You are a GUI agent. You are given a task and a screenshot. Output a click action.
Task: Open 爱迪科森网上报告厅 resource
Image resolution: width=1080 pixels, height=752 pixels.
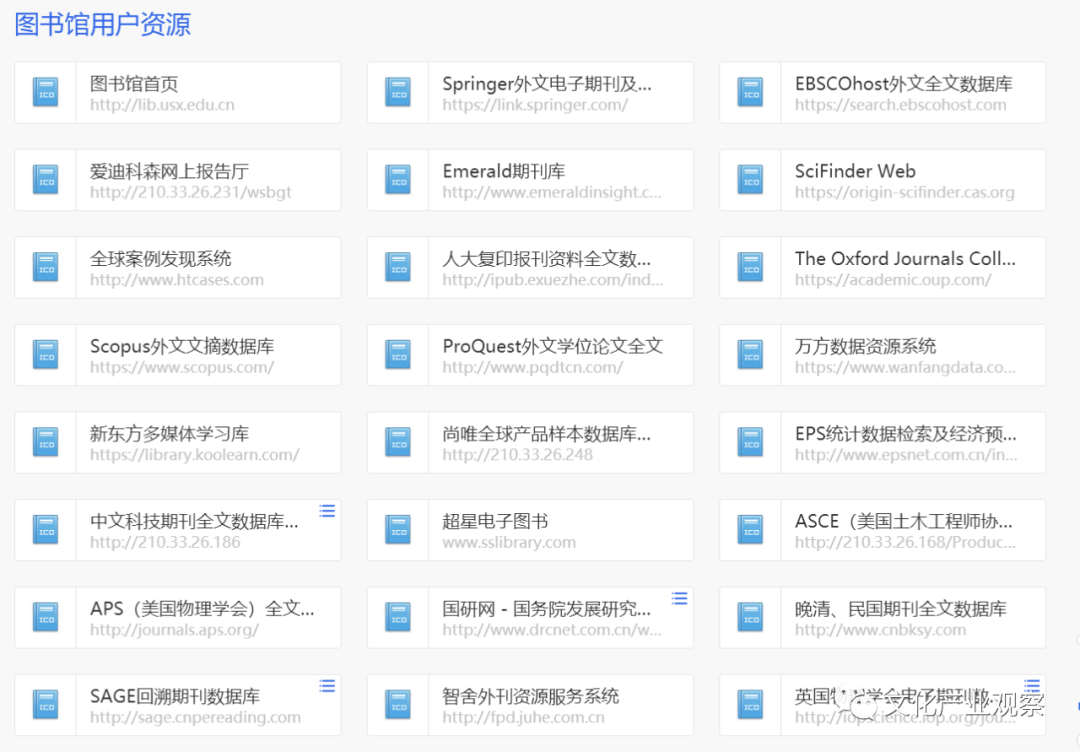pyautogui.click(x=178, y=180)
